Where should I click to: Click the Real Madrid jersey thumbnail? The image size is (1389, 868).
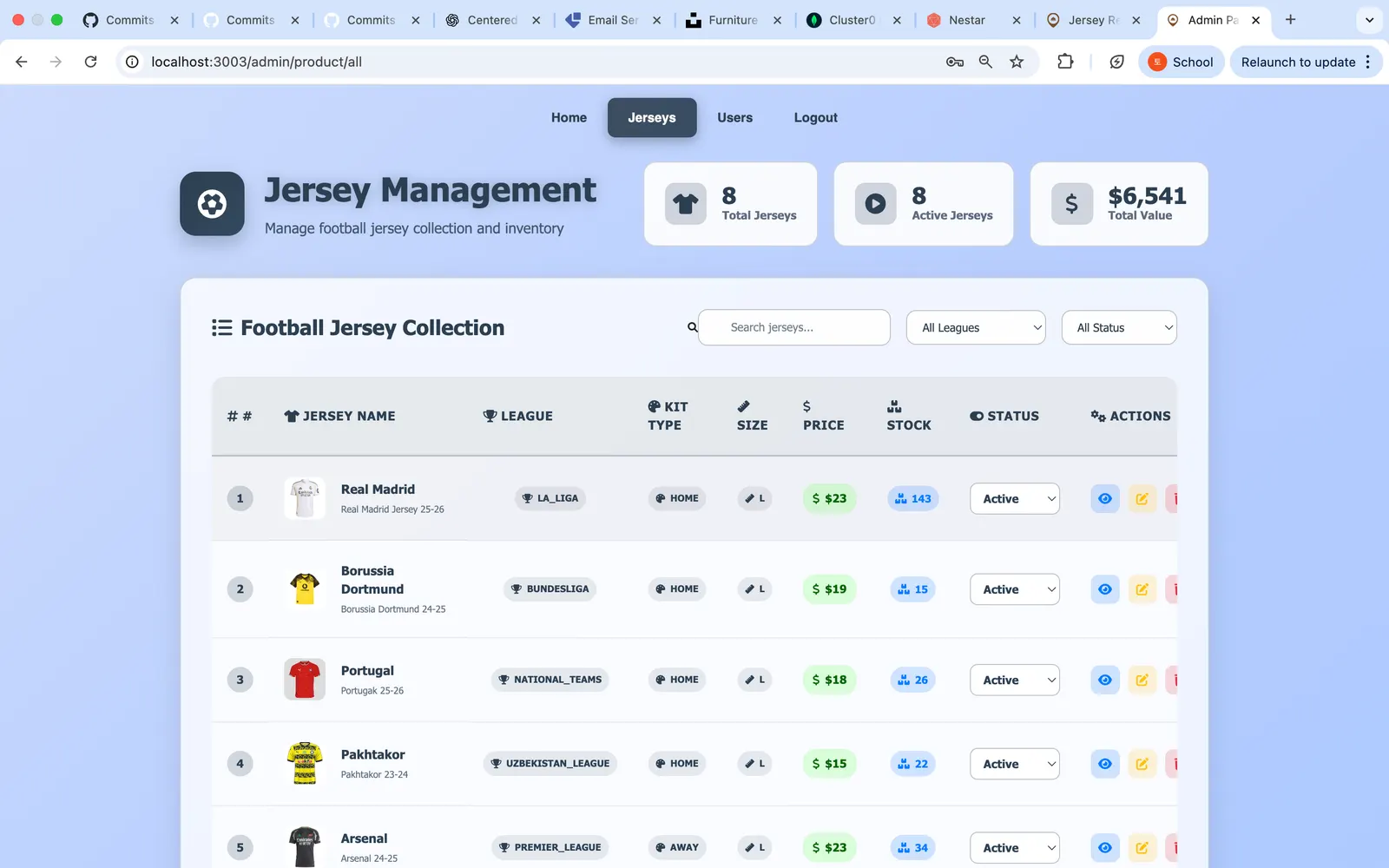point(305,498)
